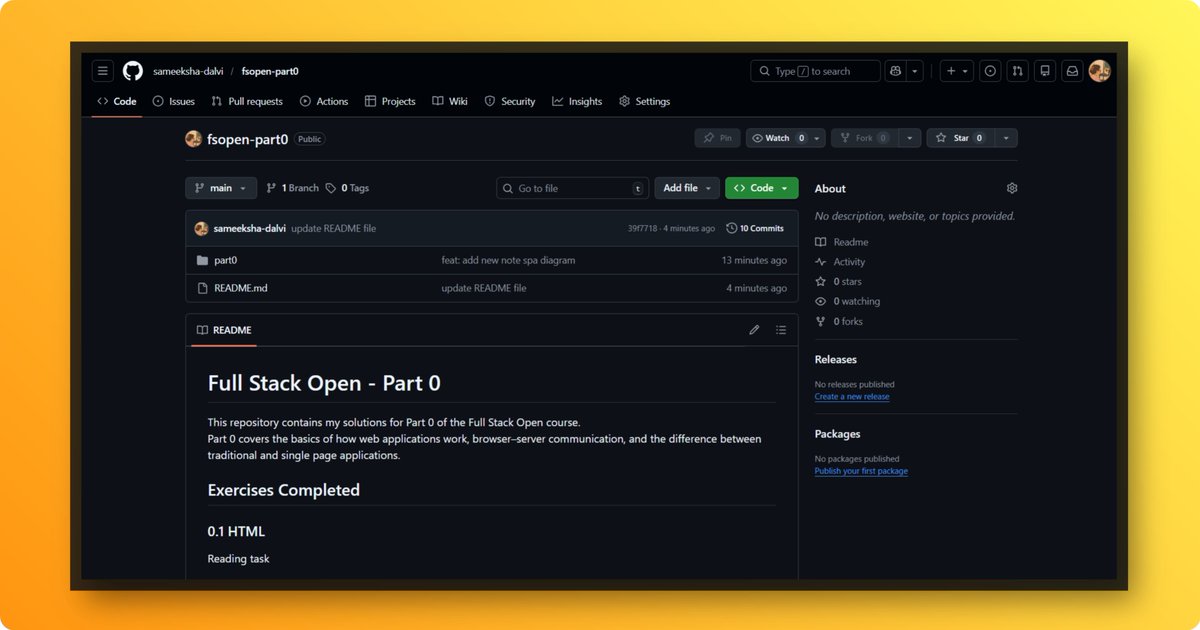Open the Pull requests icon in the top header
The image size is (1200, 630).
tap(1017, 71)
